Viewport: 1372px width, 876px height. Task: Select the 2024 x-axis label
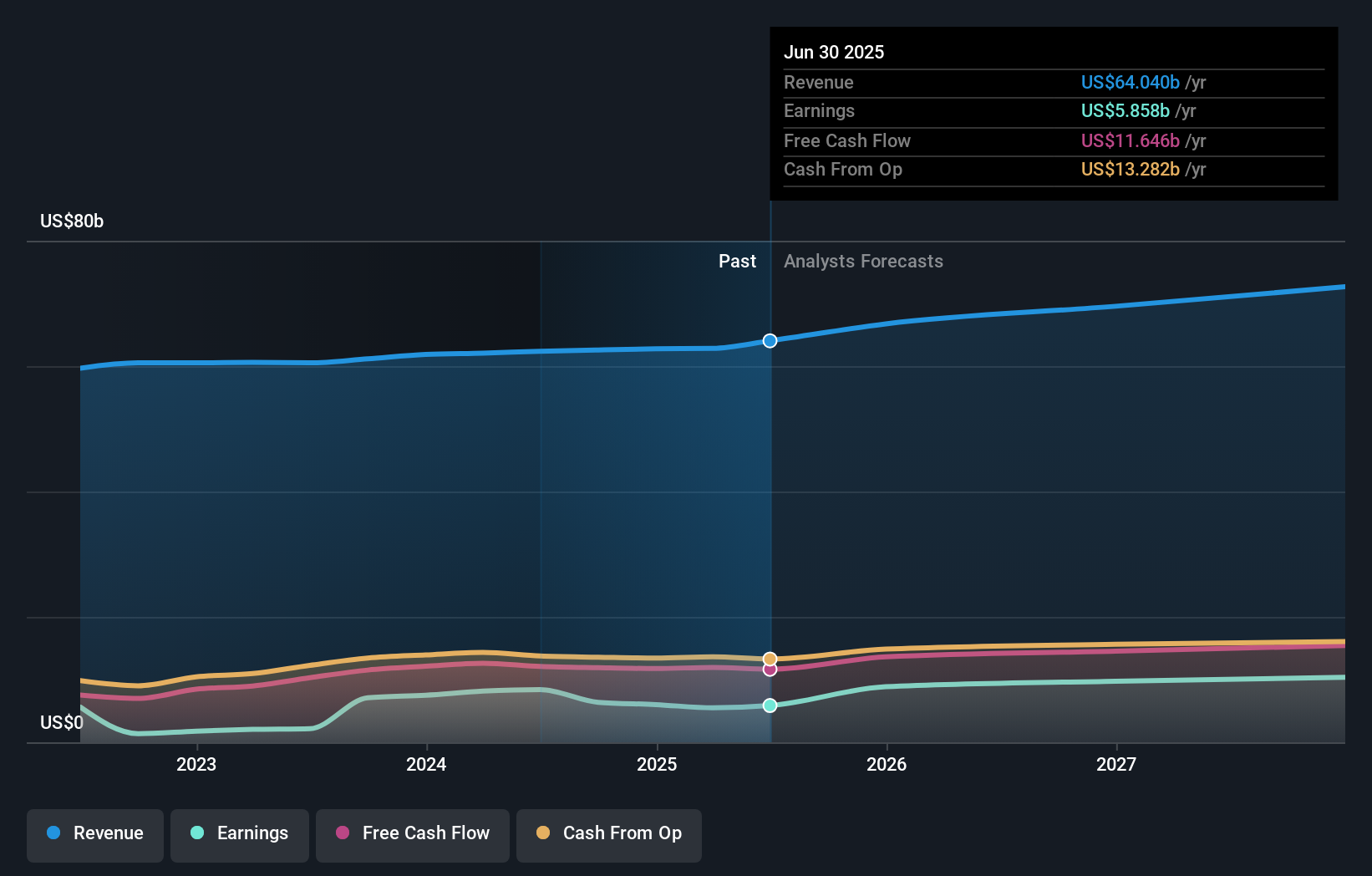(x=426, y=764)
